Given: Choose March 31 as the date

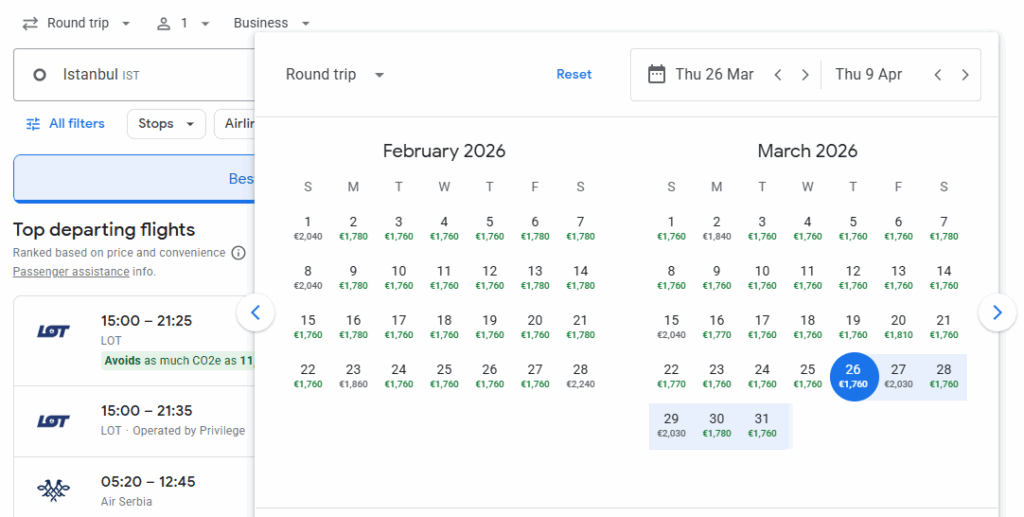Looking at the screenshot, I should 762,425.
